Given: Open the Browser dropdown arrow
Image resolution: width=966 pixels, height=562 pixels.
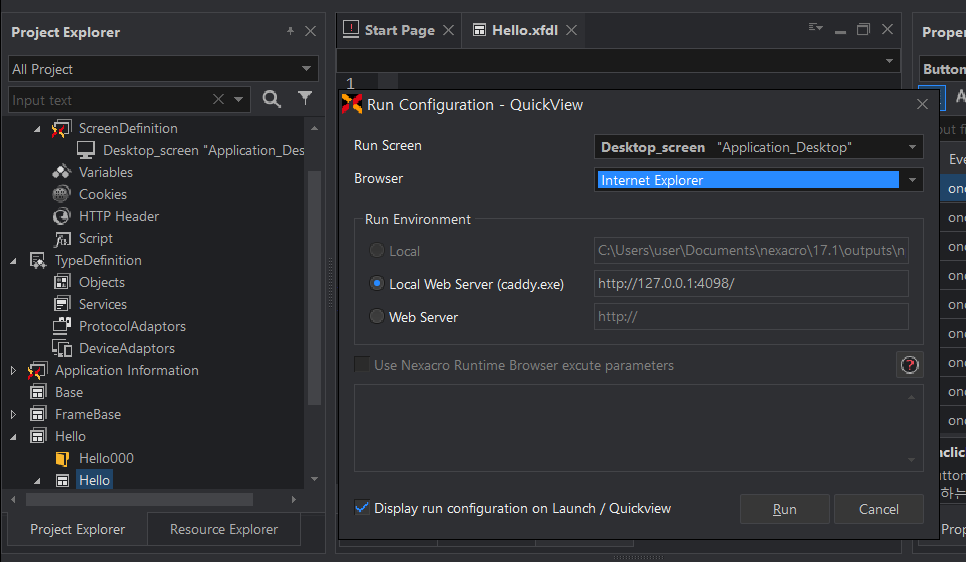Looking at the screenshot, I should click(912, 180).
